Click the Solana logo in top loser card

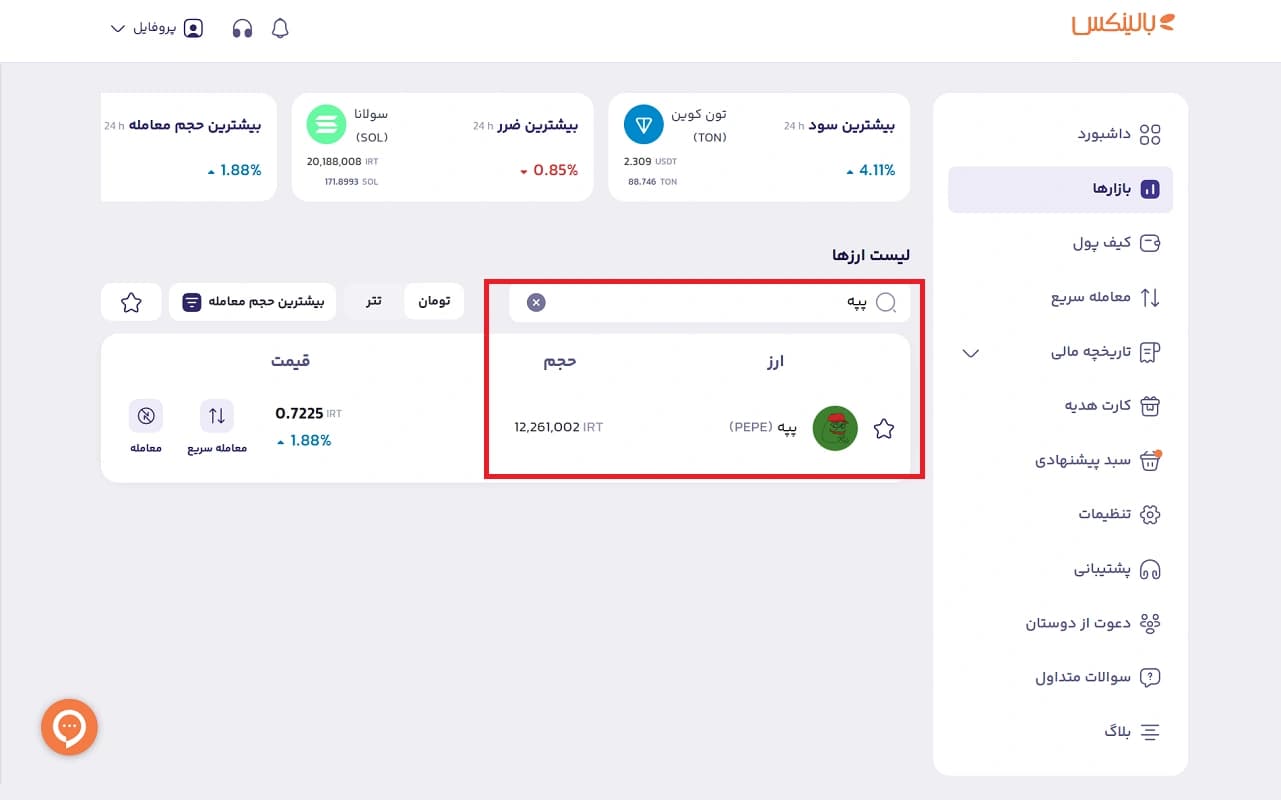pos(325,125)
